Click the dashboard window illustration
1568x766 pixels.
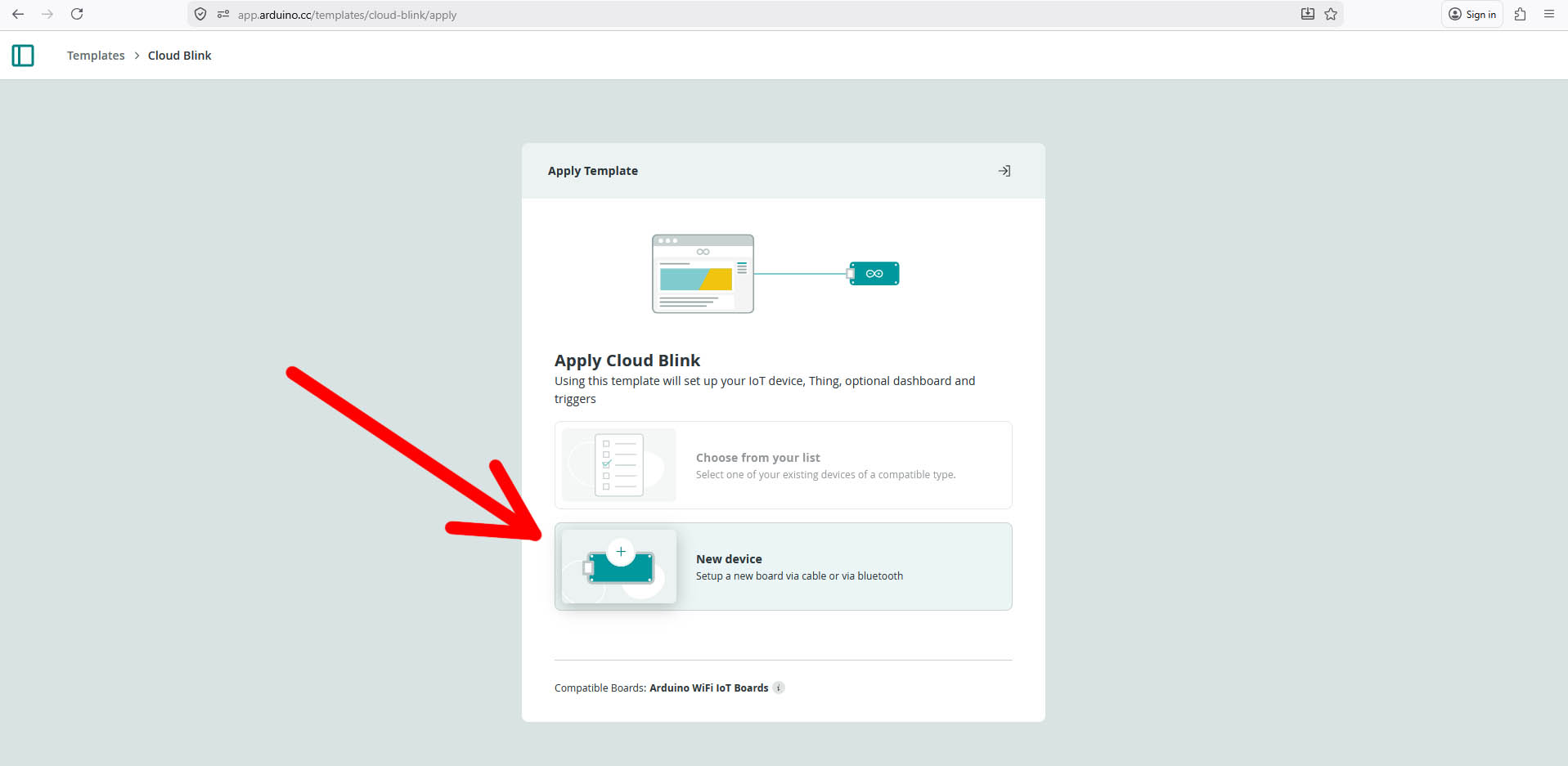pyautogui.click(x=703, y=274)
